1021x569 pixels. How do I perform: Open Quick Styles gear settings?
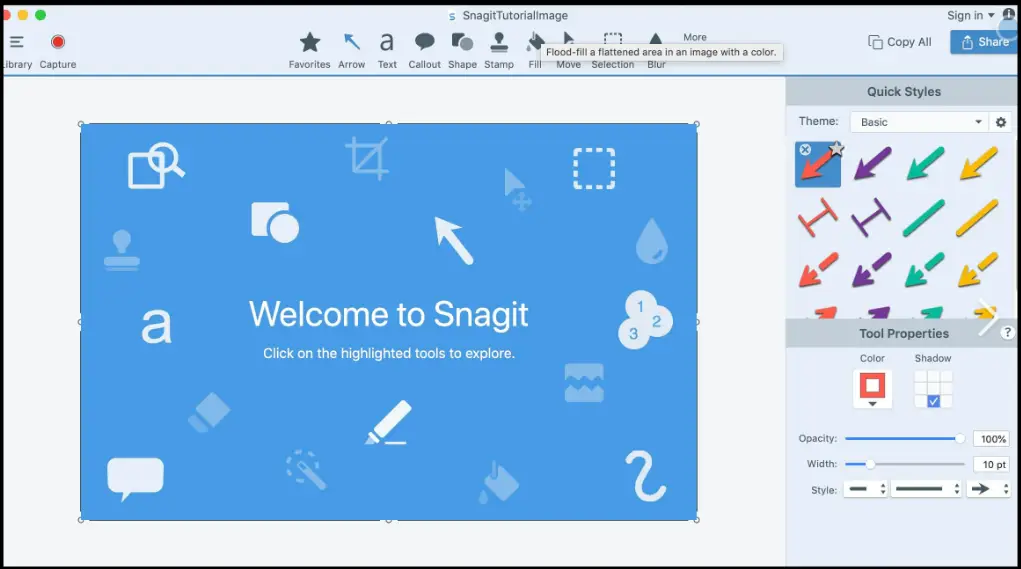(1001, 122)
